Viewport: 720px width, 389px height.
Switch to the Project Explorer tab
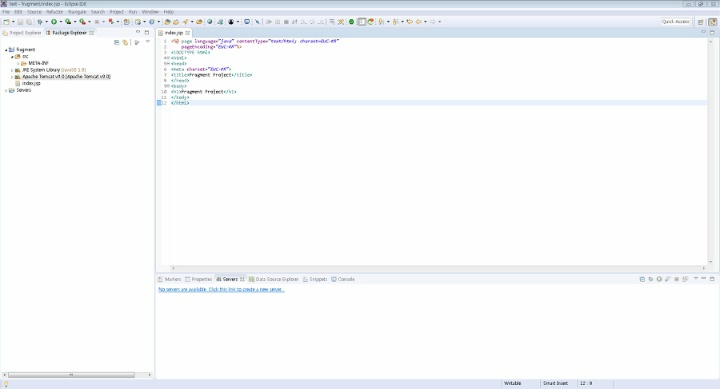(22, 33)
